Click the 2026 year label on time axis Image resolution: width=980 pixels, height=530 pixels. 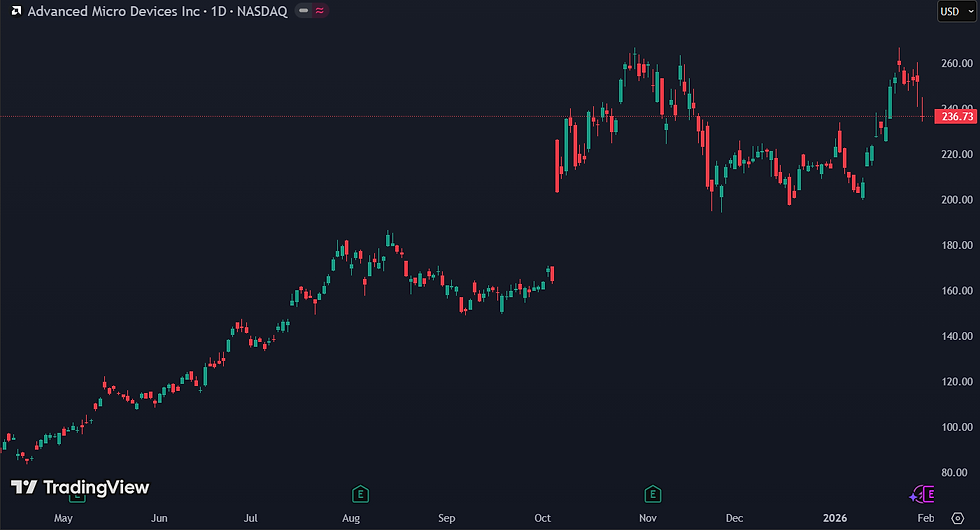coord(835,518)
